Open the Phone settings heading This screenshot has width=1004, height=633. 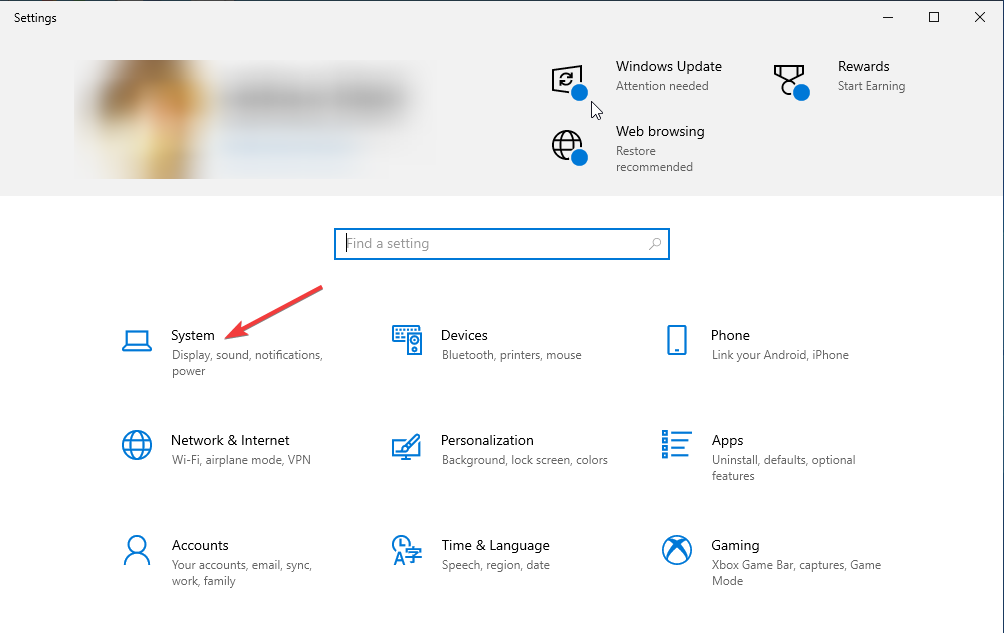tap(730, 335)
